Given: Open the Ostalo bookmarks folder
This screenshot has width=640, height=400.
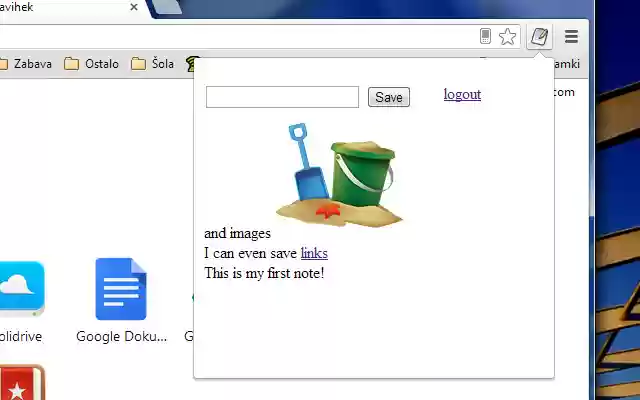Looking at the screenshot, I should point(91,64).
